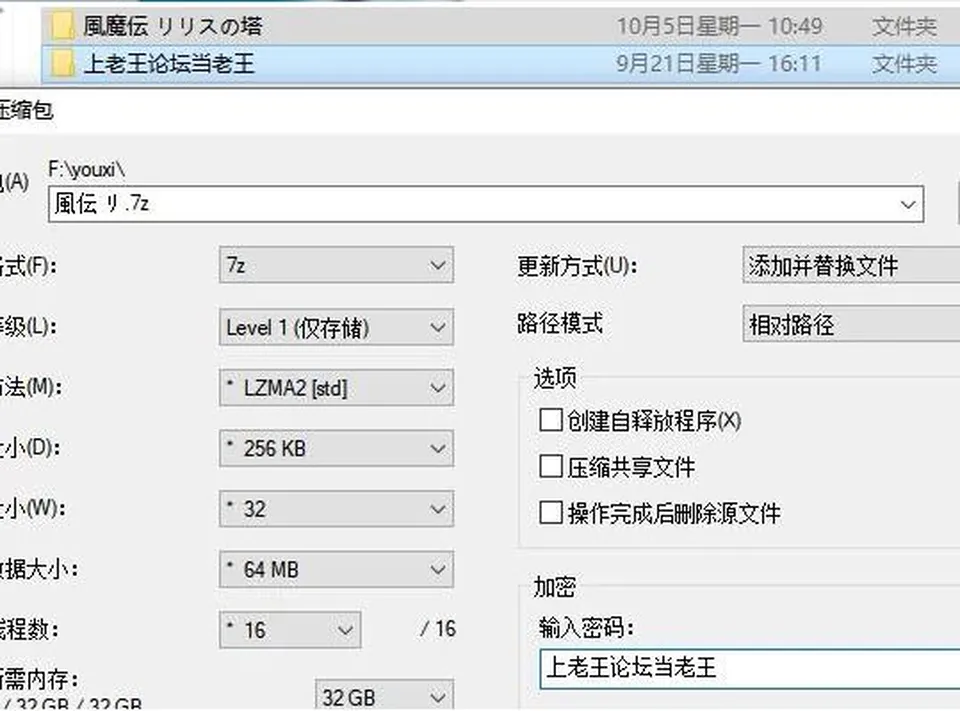This screenshot has height=711, width=960.
Task: Click the 更新方式(U): label
Action: click(x=577, y=266)
